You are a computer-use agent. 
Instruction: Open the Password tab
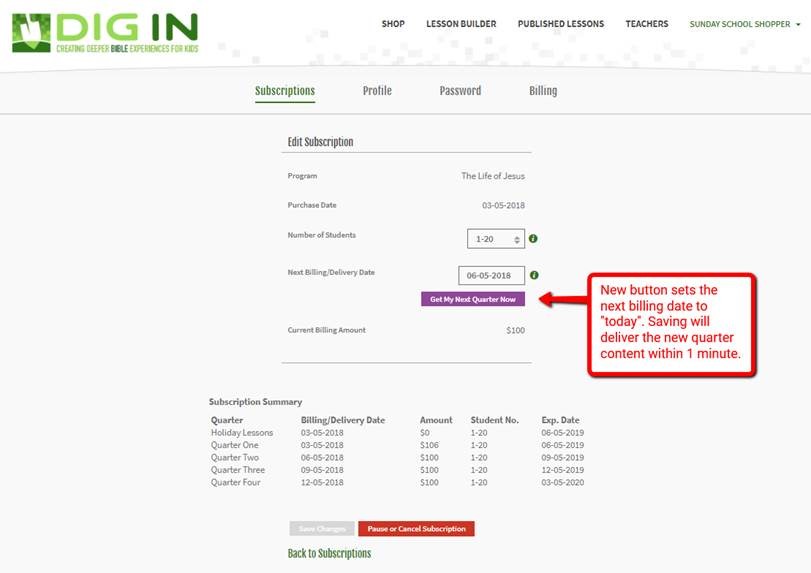[x=460, y=91]
